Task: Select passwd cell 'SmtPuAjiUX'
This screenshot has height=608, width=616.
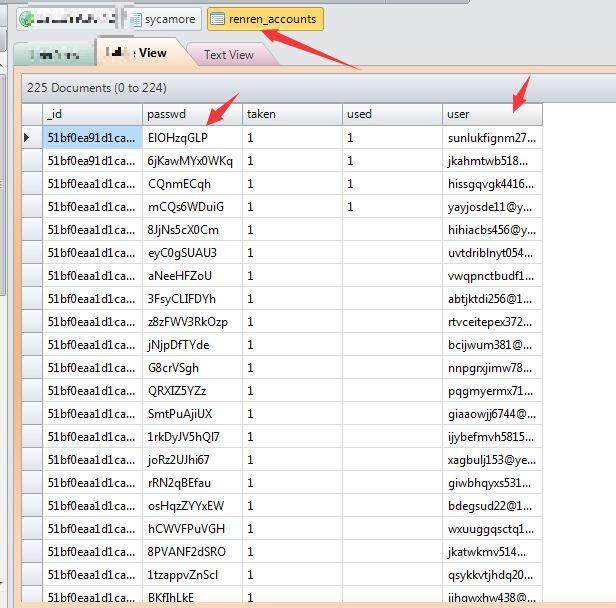Action: pos(192,414)
